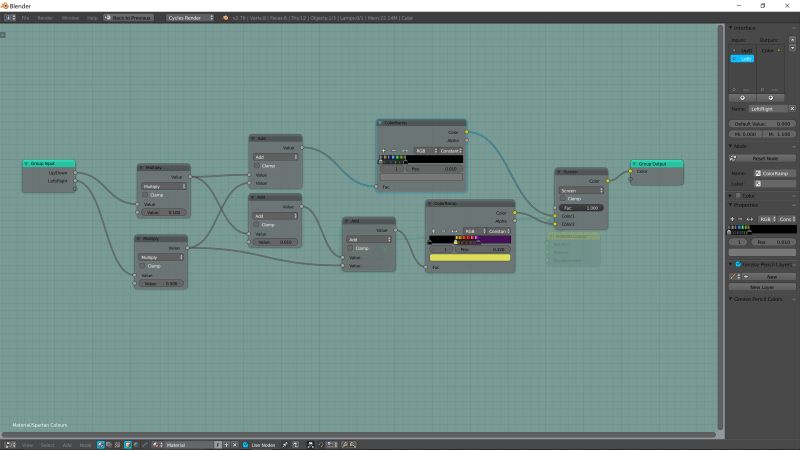The width and height of the screenshot is (800, 450).
Task: Expand the Color panel in sidebar
Action: [730, 196]
